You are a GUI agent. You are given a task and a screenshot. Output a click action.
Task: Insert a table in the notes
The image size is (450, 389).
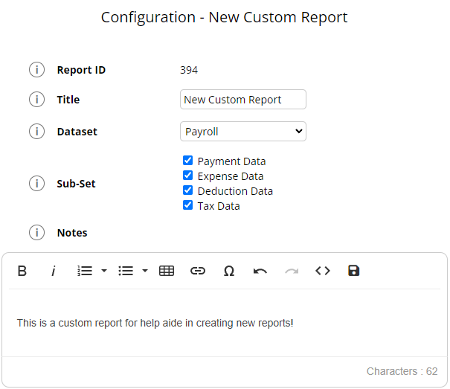tap(167, 271)
